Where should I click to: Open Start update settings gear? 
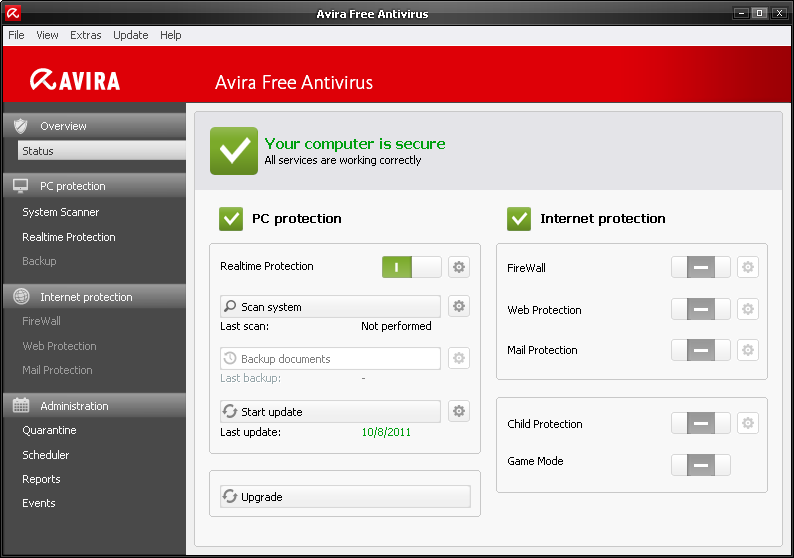click(459, 411)
